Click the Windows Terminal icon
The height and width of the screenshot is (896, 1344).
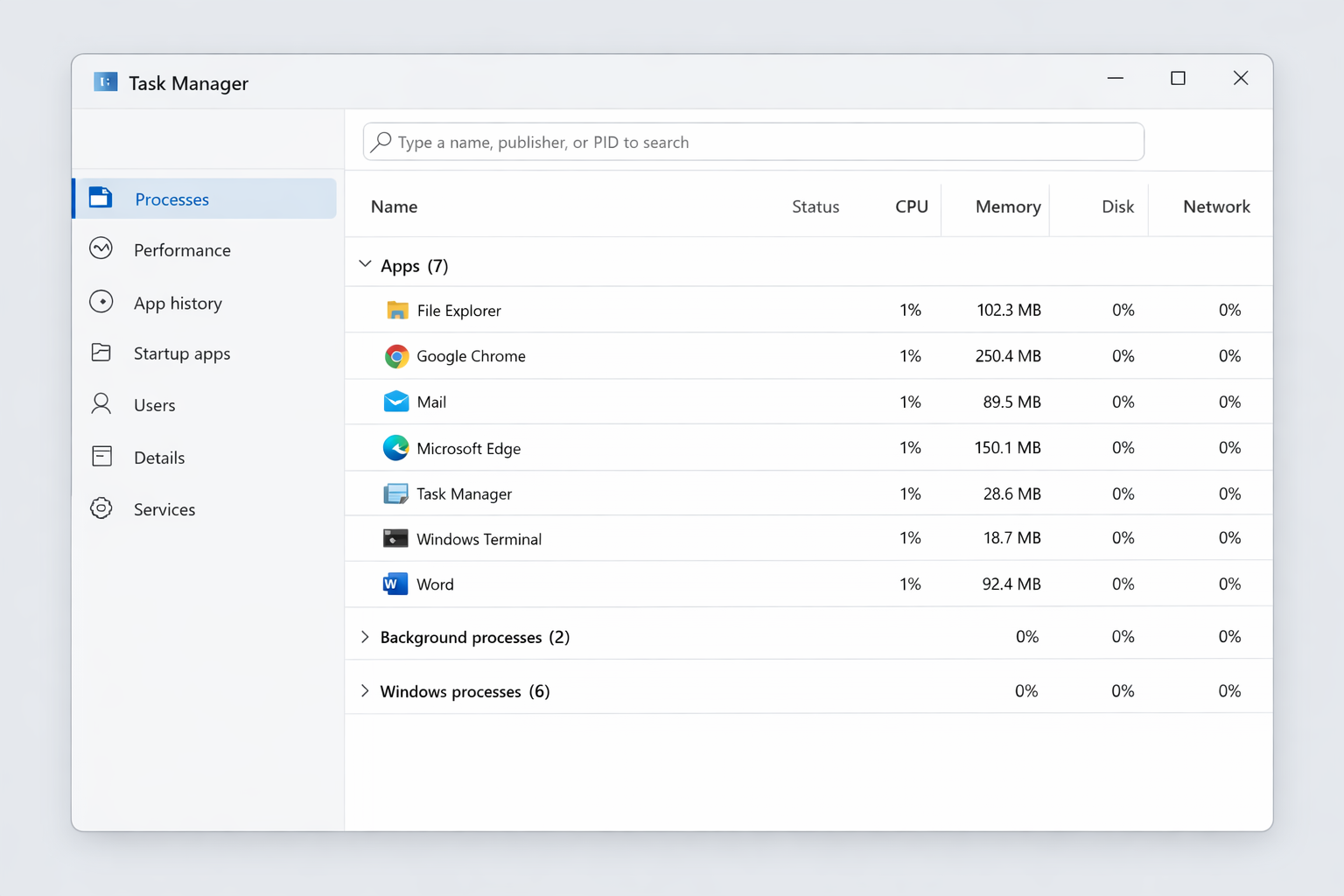point(395,538)
